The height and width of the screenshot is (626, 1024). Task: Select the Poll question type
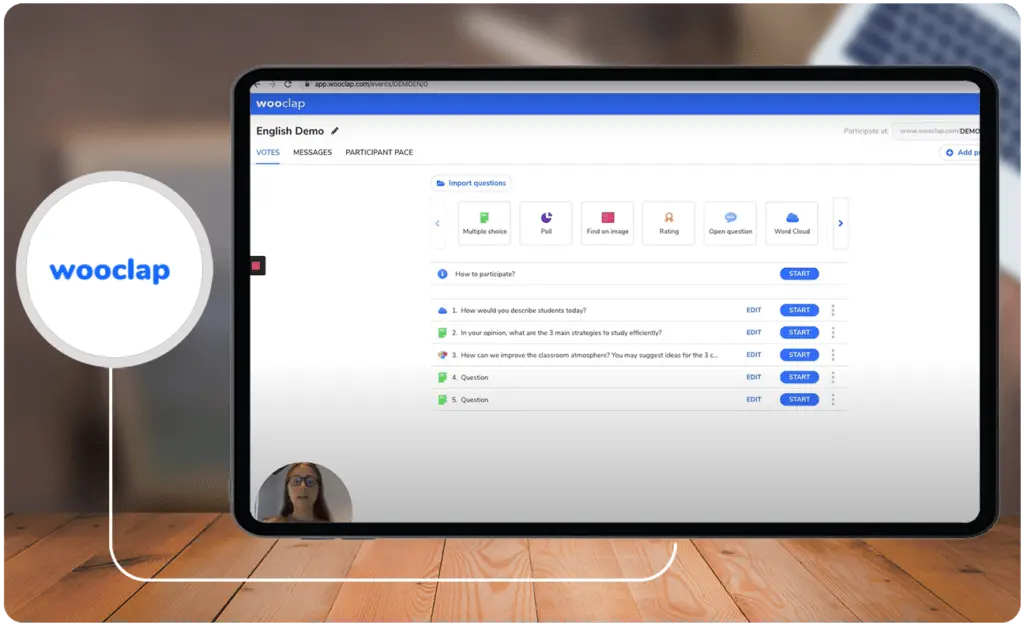546,223
